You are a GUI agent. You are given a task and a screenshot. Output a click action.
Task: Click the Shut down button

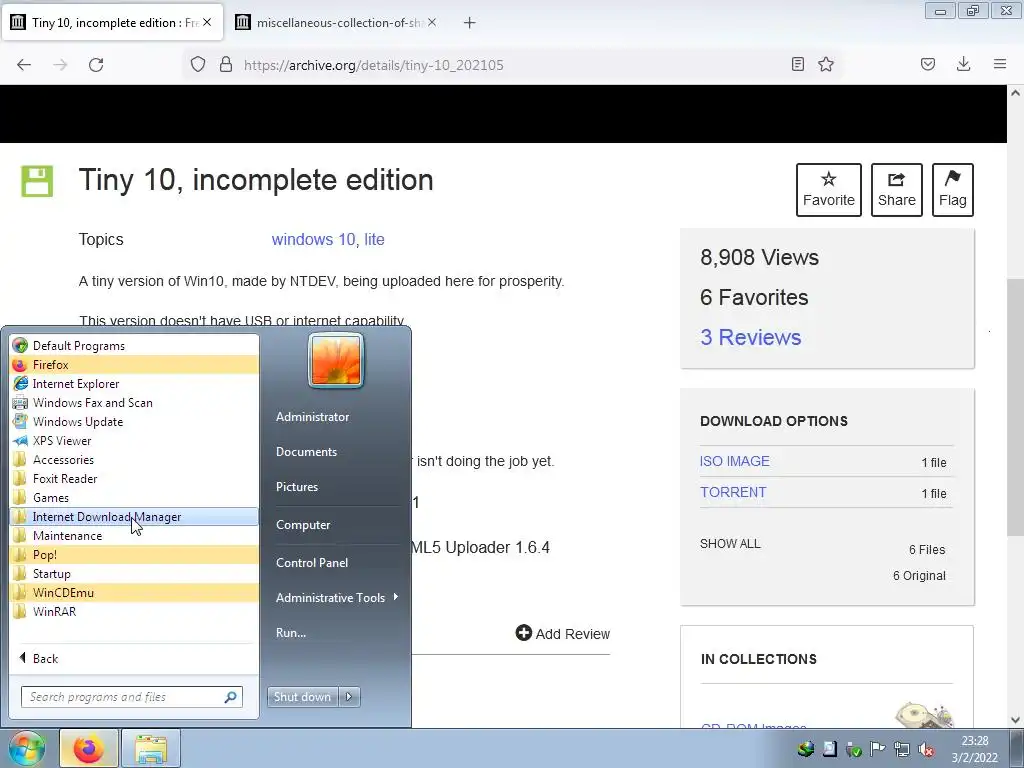coord(303,697)
